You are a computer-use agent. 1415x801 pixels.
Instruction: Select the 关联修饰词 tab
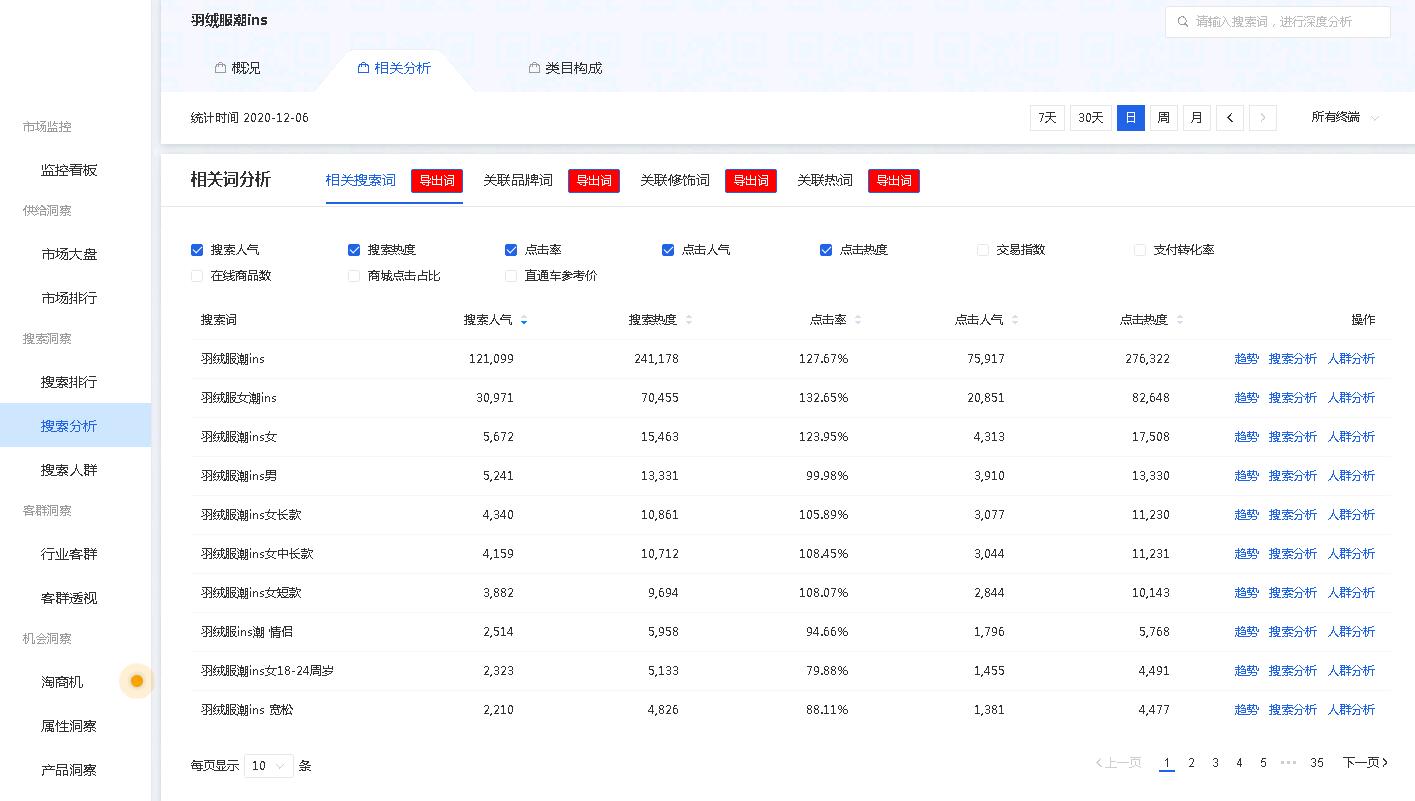[x=675, y=181]
